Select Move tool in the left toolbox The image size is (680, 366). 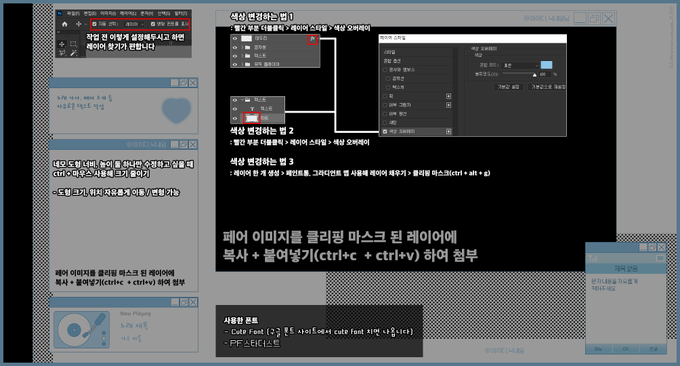(62, 44)
